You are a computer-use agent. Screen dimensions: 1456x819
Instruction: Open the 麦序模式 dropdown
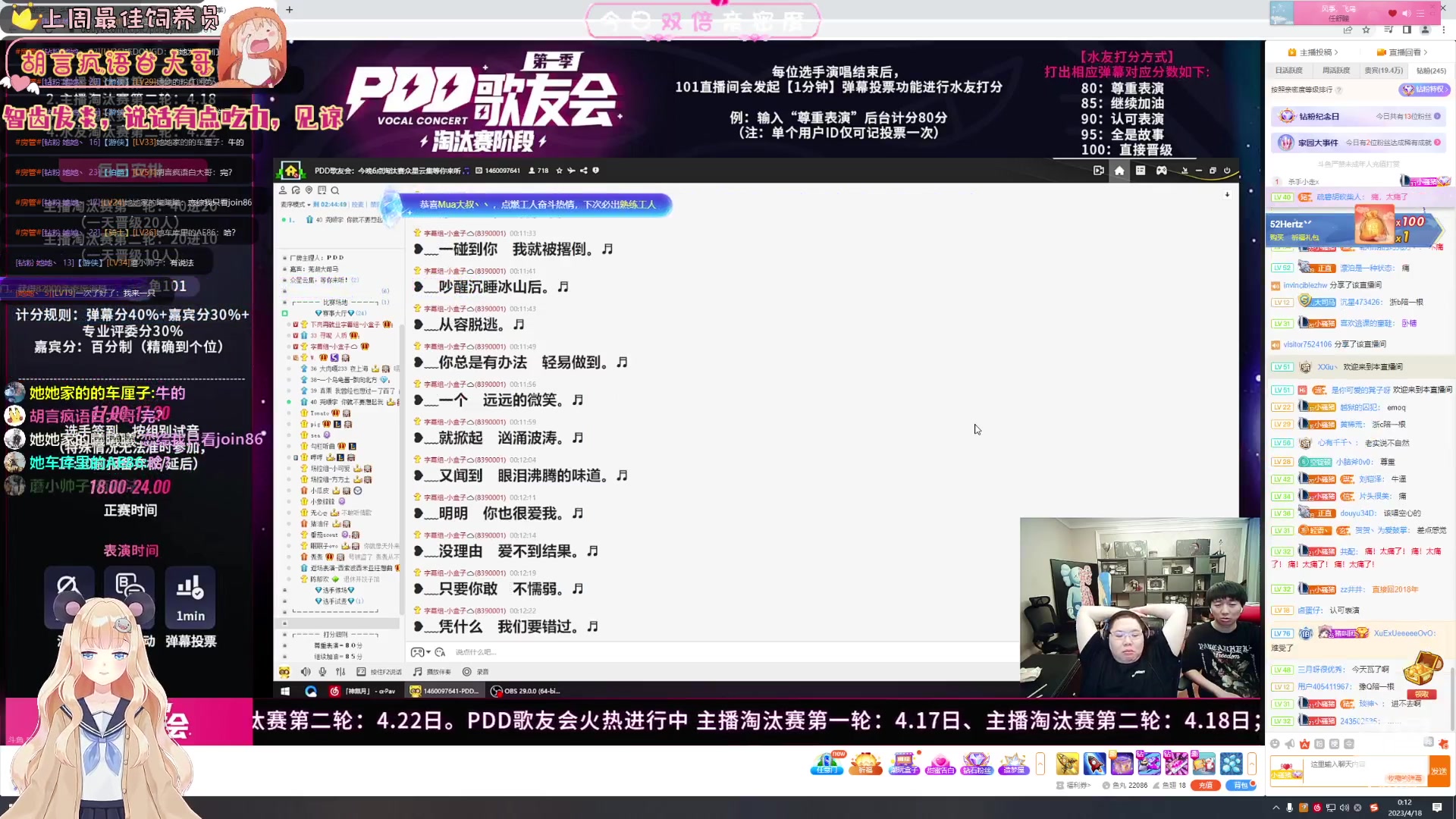click(294, 204)
